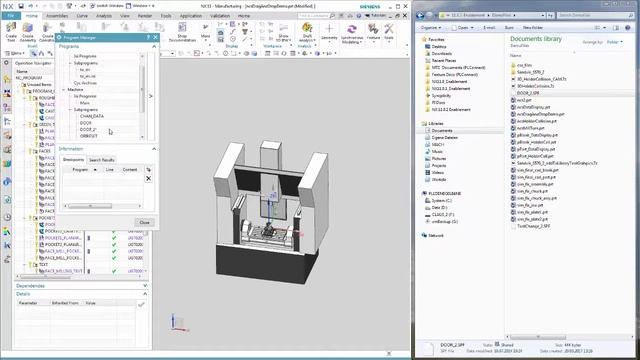
Task: Click the delete breakpoint X icon
Action: 149,178
